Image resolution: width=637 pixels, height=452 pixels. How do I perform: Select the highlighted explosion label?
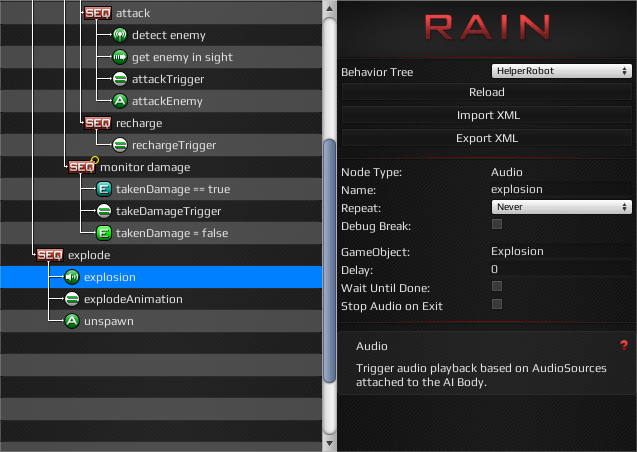click(x=110, y=277)
